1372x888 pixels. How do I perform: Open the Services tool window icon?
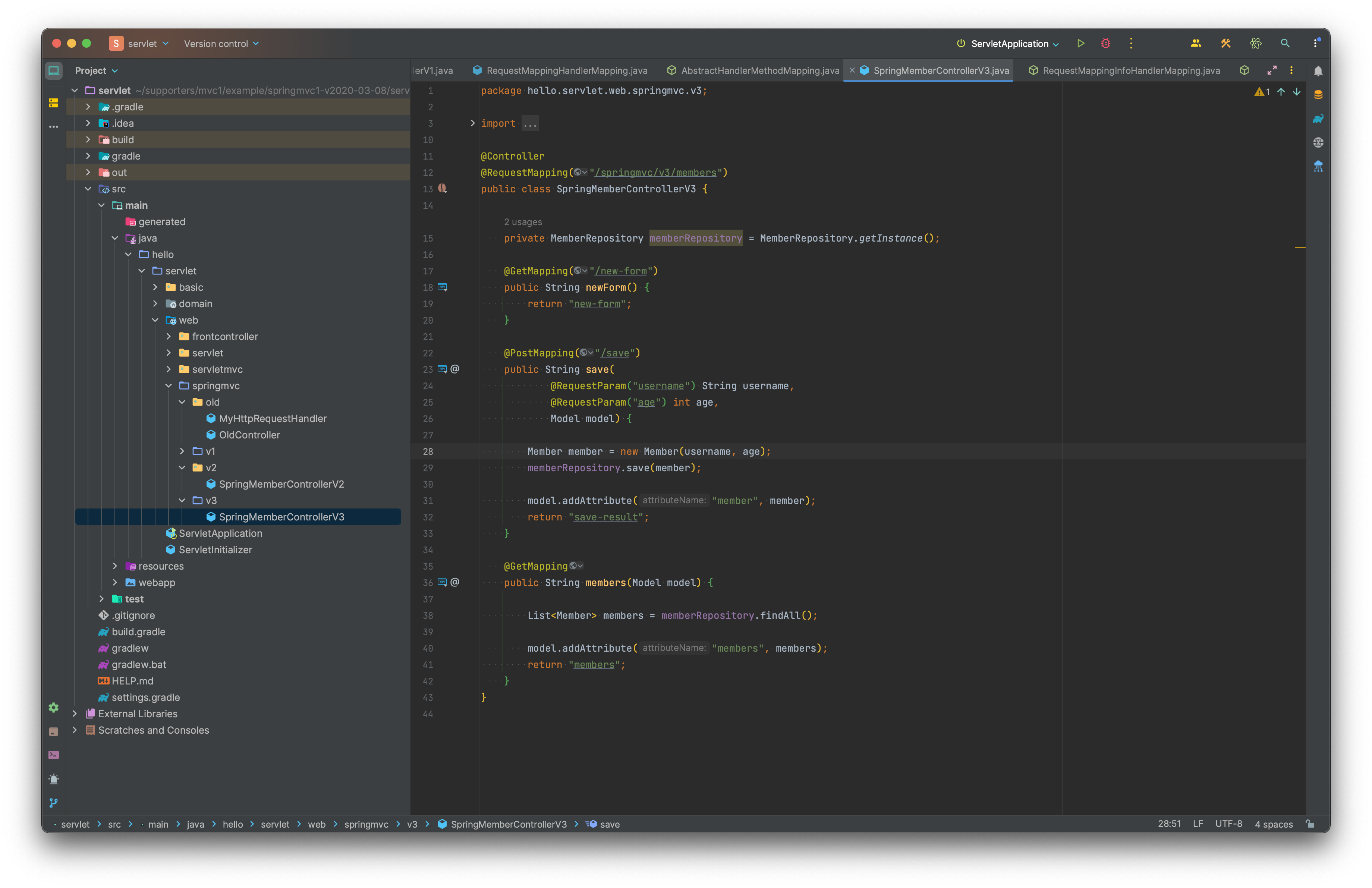pos(54,708)
